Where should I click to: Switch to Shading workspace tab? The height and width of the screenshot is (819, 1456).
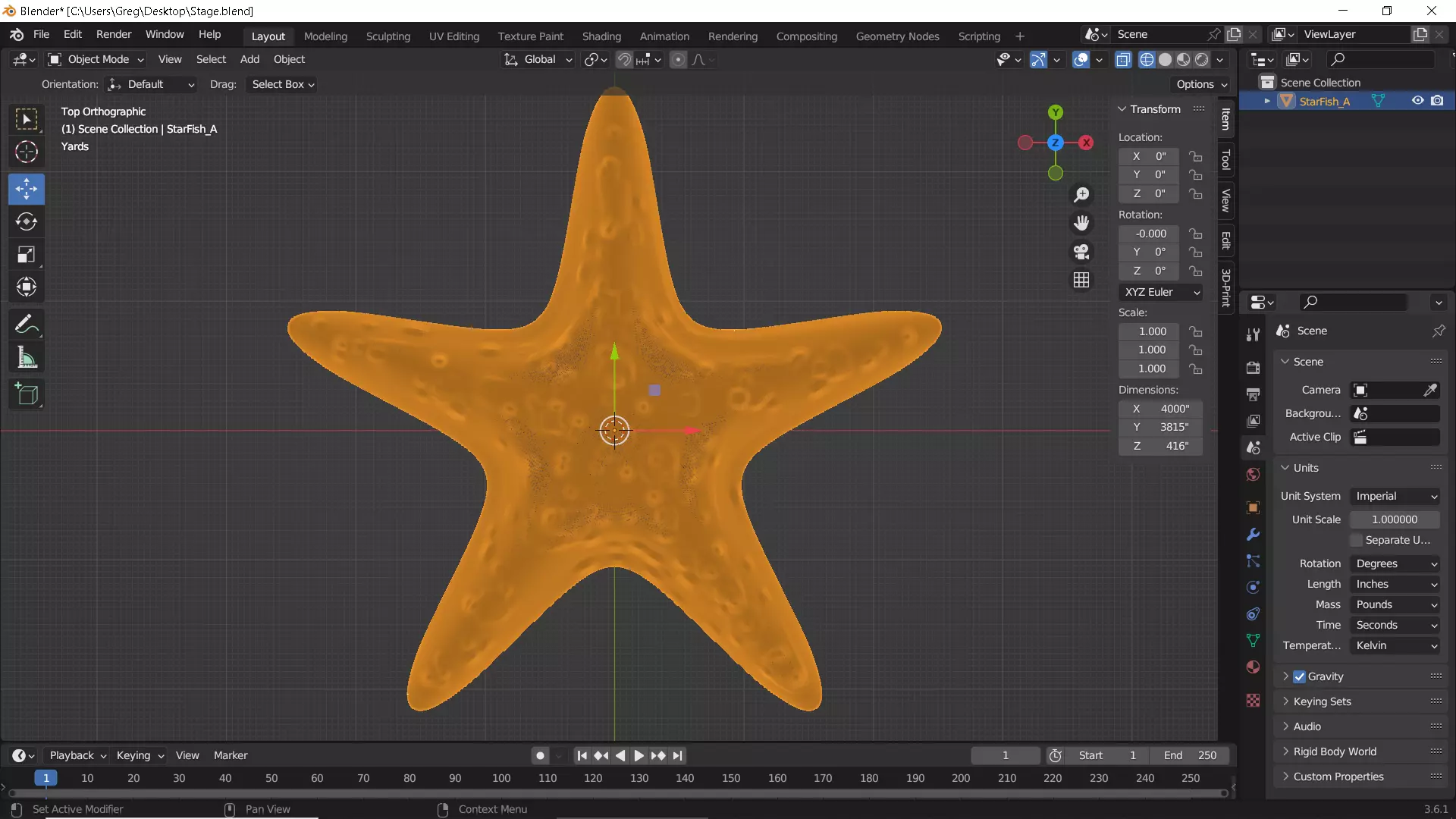[601, 36]
